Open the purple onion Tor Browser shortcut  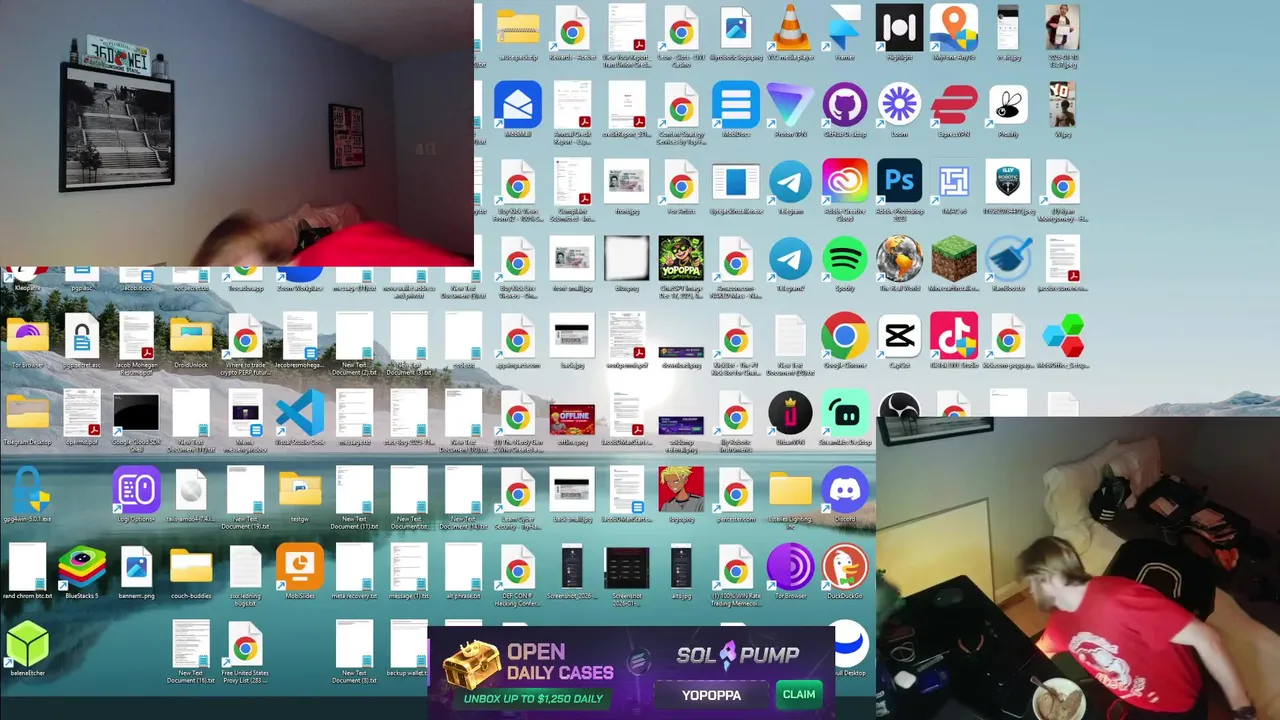click(790, 568)
